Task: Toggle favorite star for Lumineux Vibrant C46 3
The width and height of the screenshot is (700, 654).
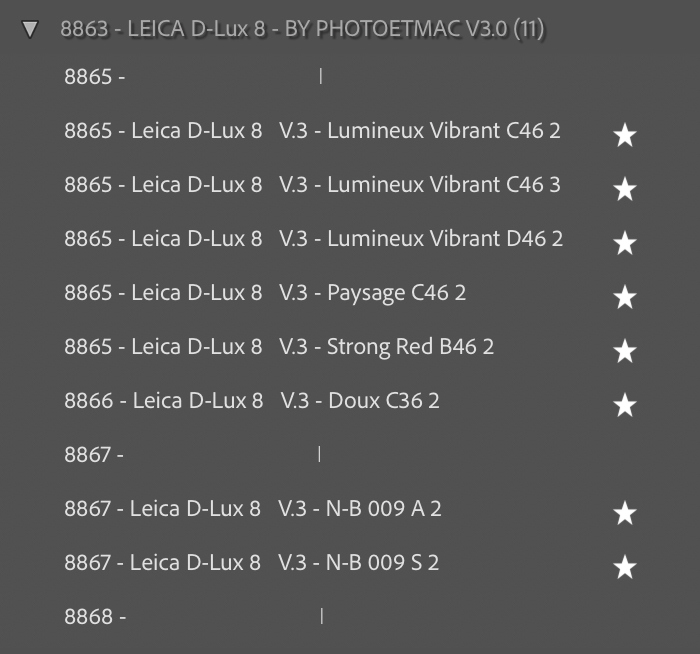Action: (x=625, y=189)
